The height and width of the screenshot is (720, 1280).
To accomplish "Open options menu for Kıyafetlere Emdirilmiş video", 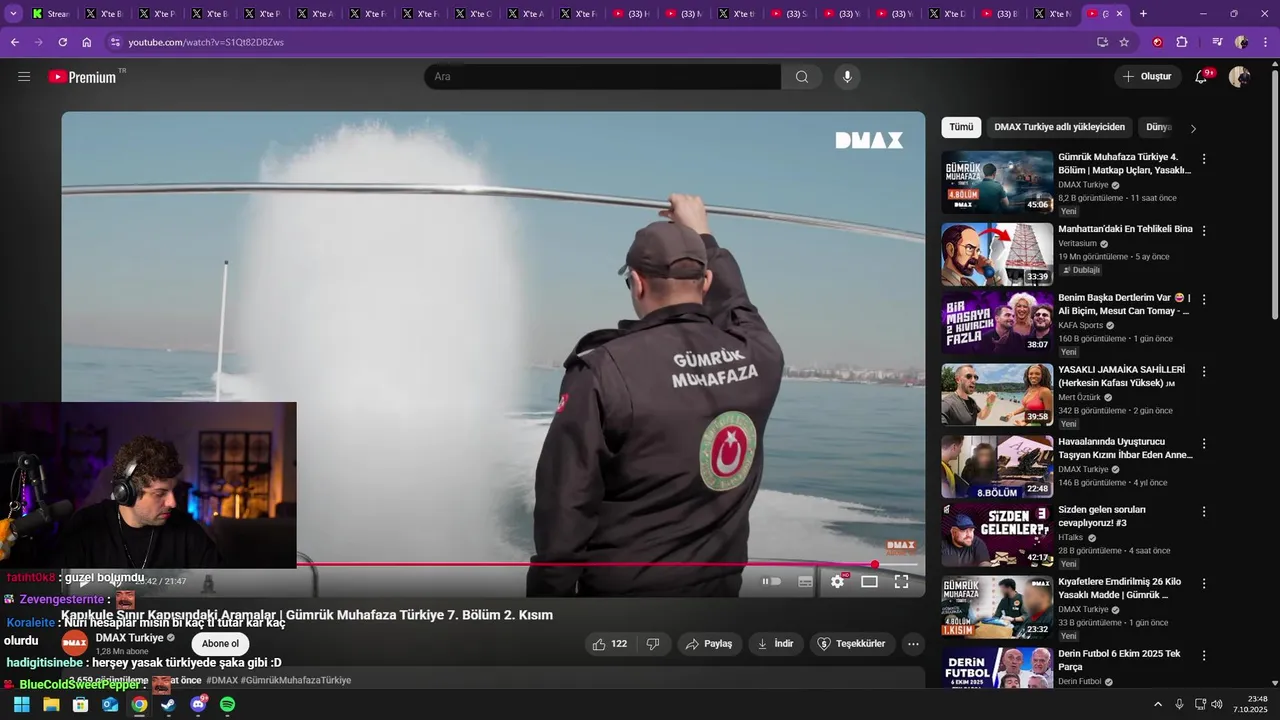I will point(1204,583).
